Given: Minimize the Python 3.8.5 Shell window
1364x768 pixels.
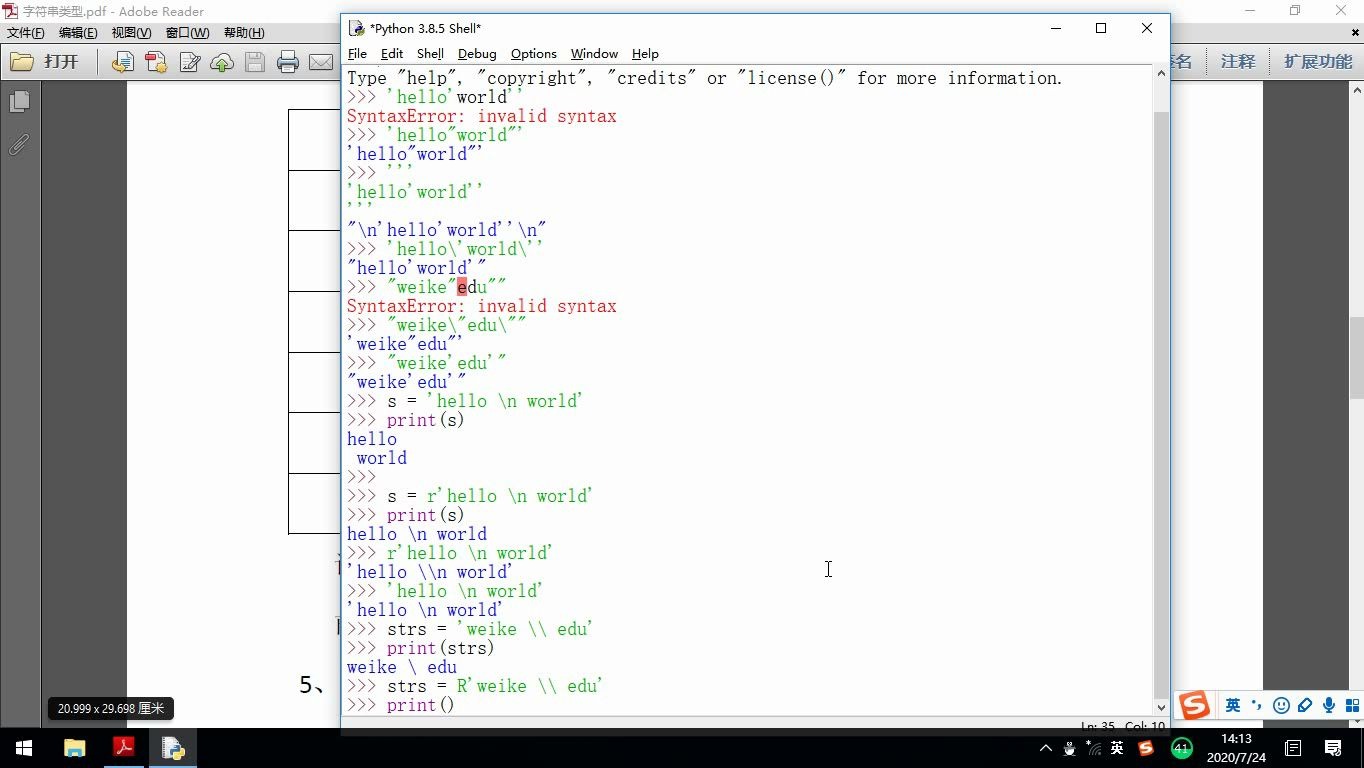Looking at the screenshot, I should click(x=1056, y=28).
